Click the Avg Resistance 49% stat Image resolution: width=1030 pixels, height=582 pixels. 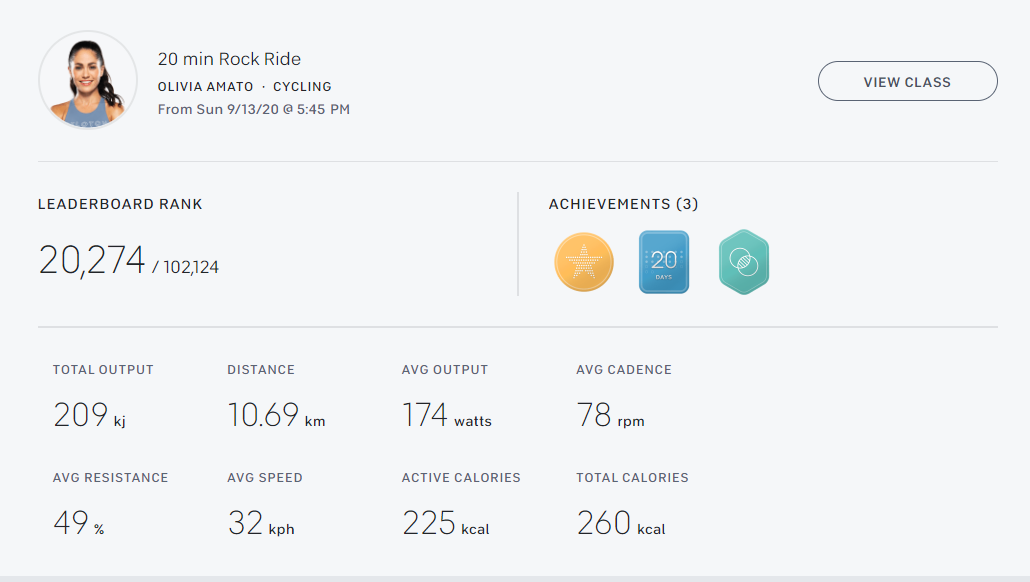(79, 523)
